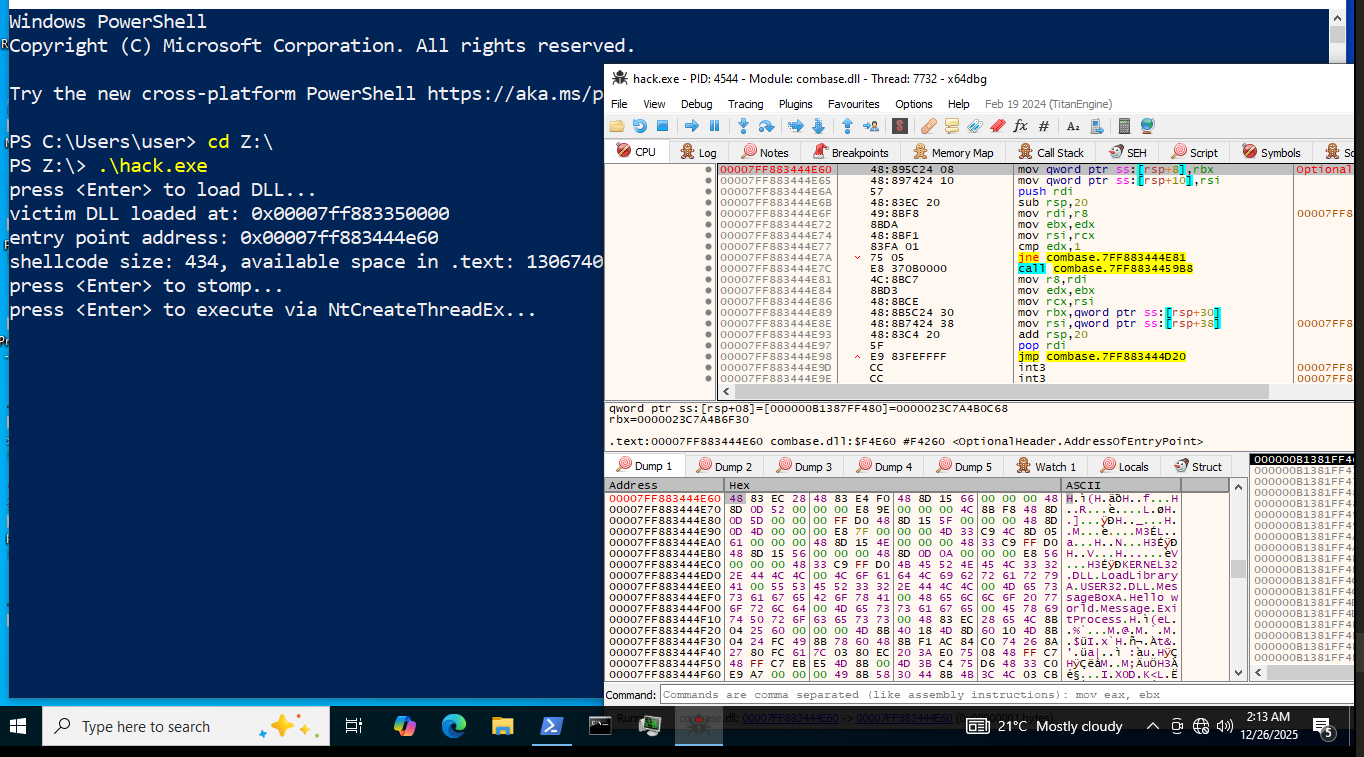Screen dimensions: 1364x757
Task: Open the Debug menu
Action: coord(697,104)
